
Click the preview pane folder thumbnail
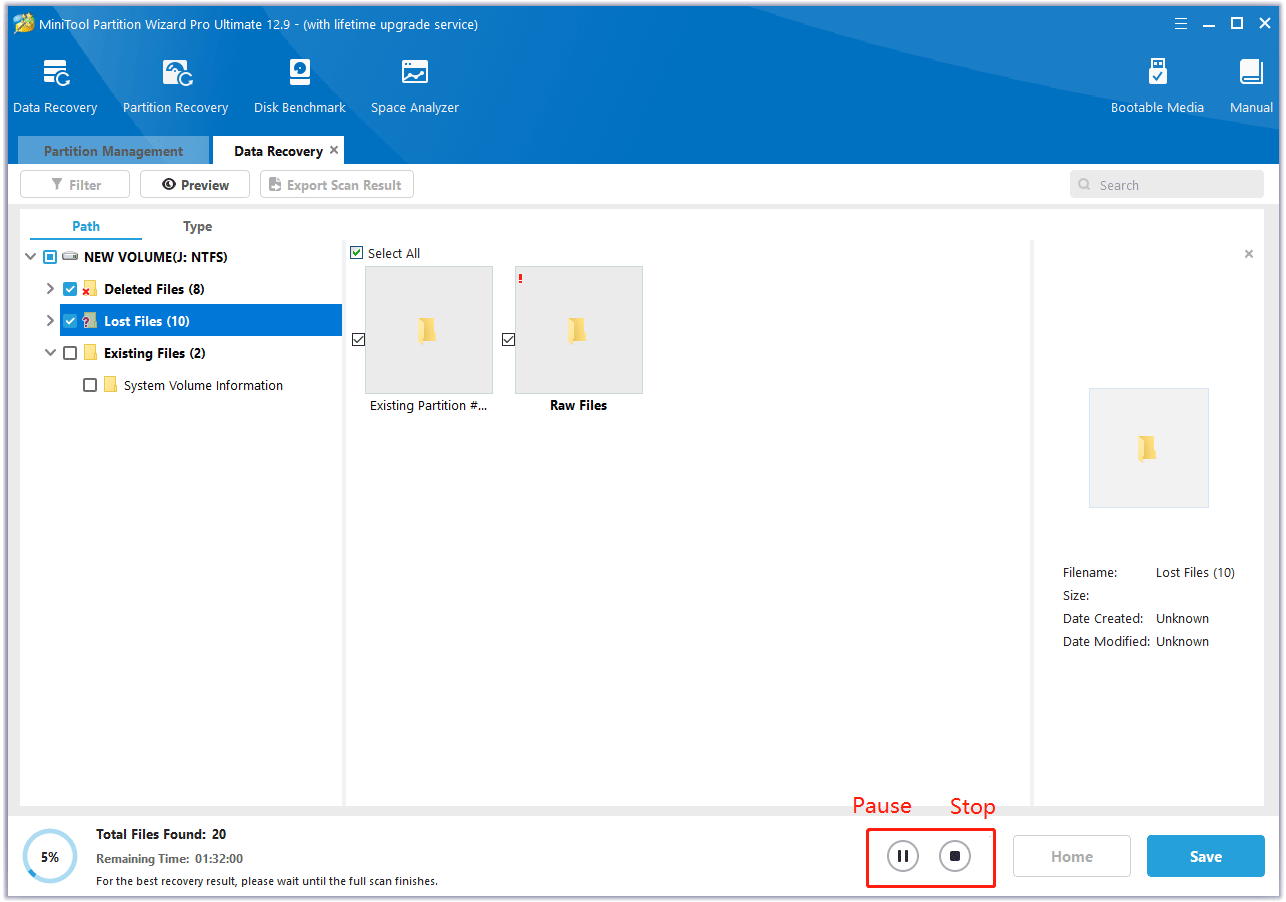tap(1149, 448)
